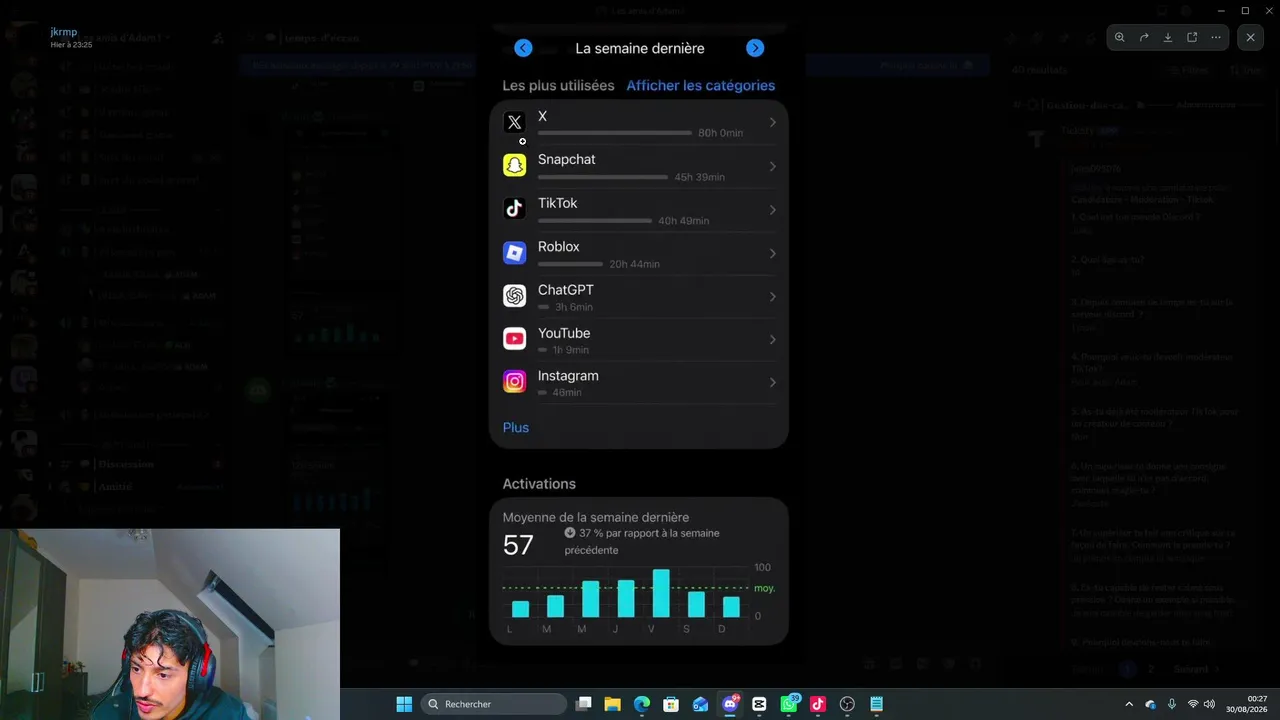Image resolution: width=1280 pixels, height=720 pixels.
Task: Expand the Instagram row chevron
Action: 772,382
